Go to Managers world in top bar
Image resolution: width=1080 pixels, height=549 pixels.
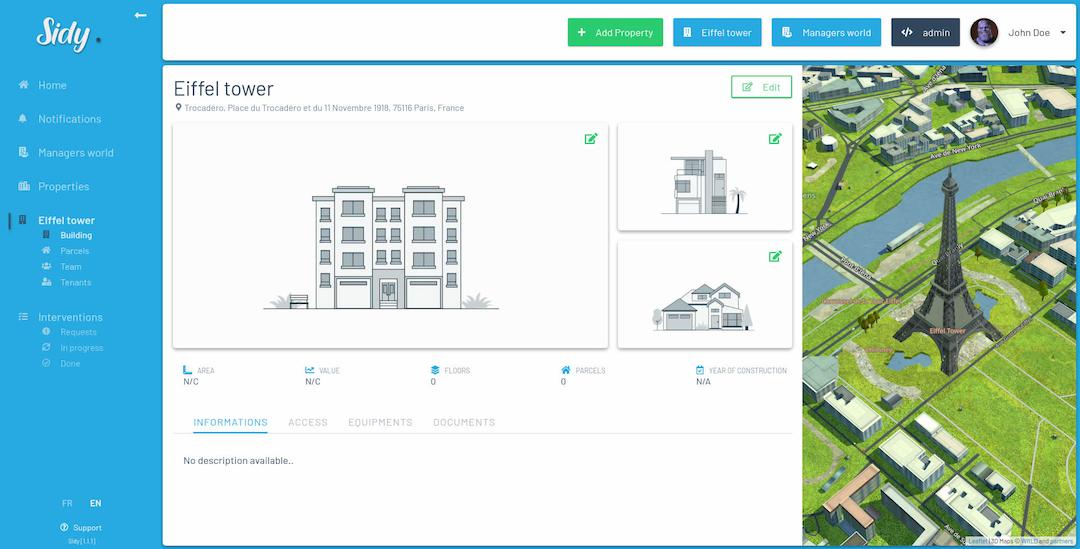pyautogui.click(x=826, y=32)
